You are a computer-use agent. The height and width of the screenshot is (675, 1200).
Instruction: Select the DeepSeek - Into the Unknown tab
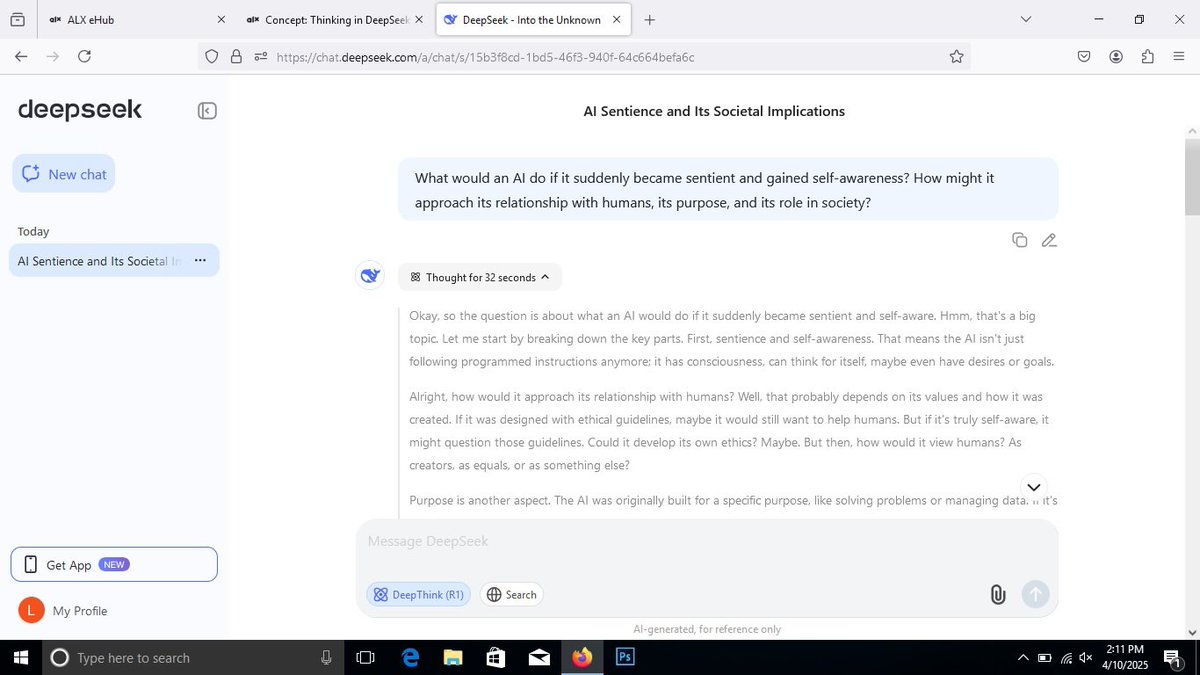click(532, 19)
